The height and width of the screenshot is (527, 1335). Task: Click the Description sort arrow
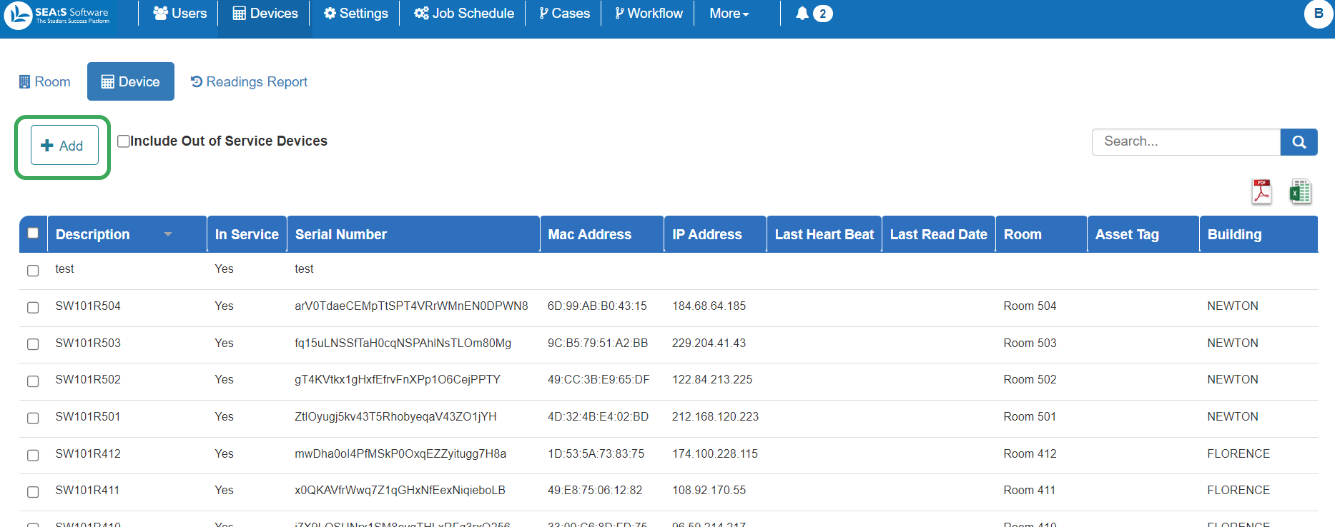tap(168, 235)
